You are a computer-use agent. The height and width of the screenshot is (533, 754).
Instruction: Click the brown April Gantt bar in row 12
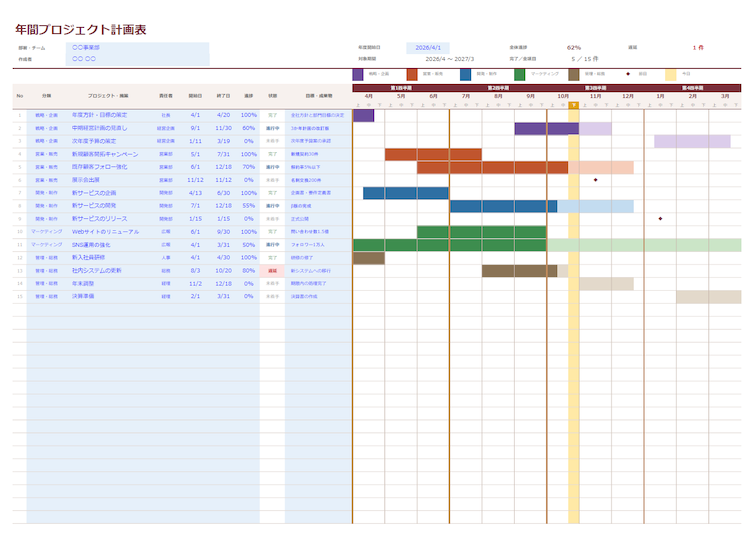(x=369, y=258)
